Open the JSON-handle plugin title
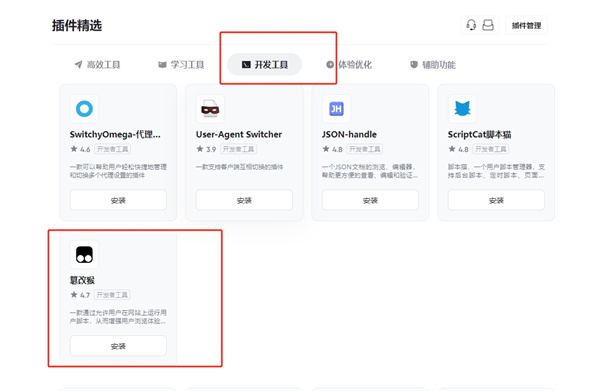Screen dimensions: 600x391 (x=349, y=135)
